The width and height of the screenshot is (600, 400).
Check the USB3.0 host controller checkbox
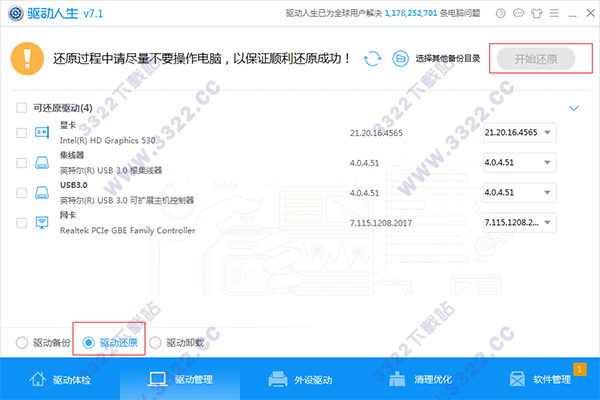pos(21,193)
